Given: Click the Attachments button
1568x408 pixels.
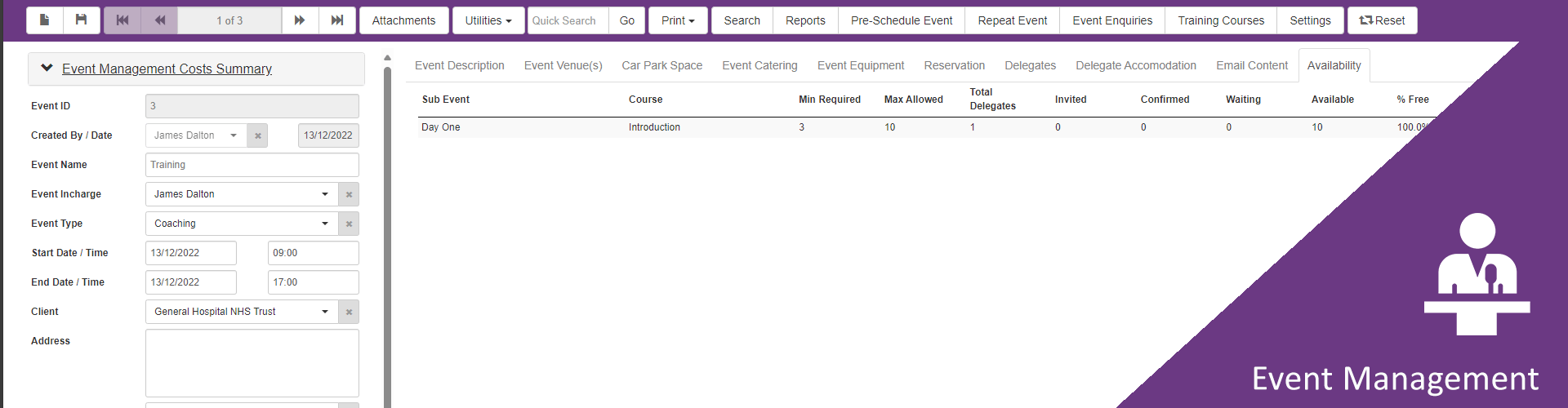Looking at the screenshot, I should (x=404, y=20).
